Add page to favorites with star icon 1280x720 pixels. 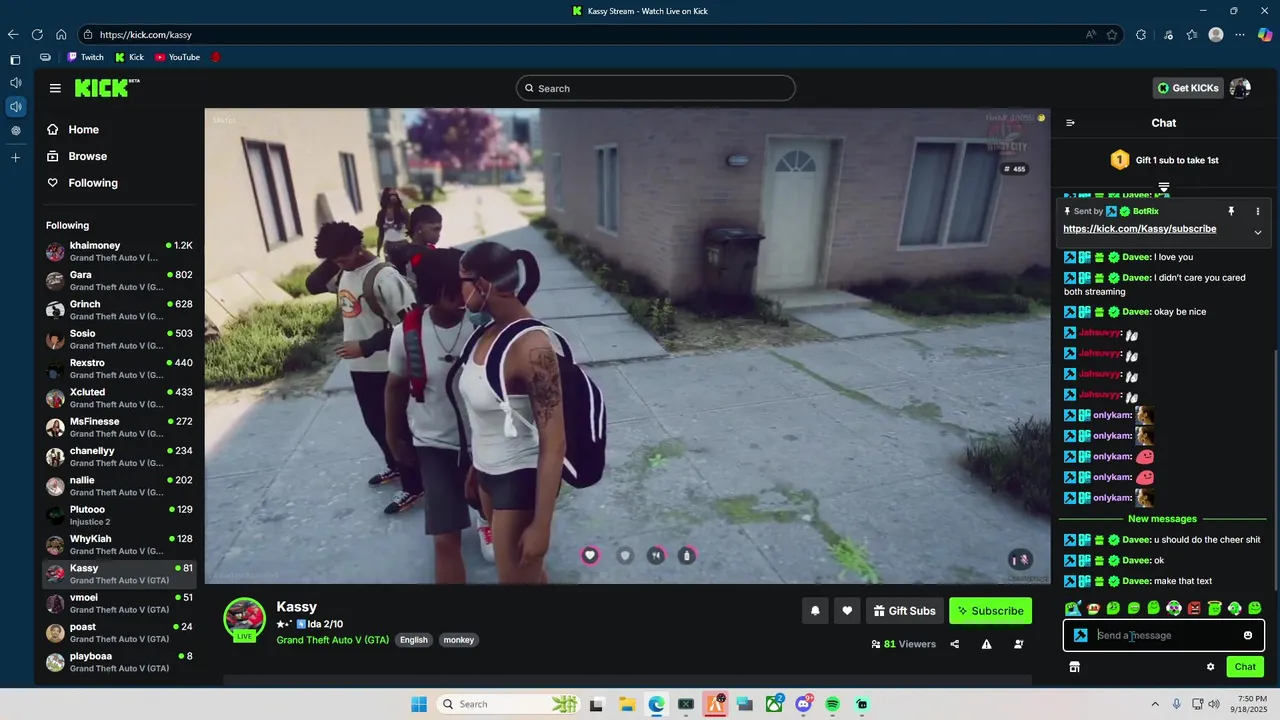point(1112,34)
